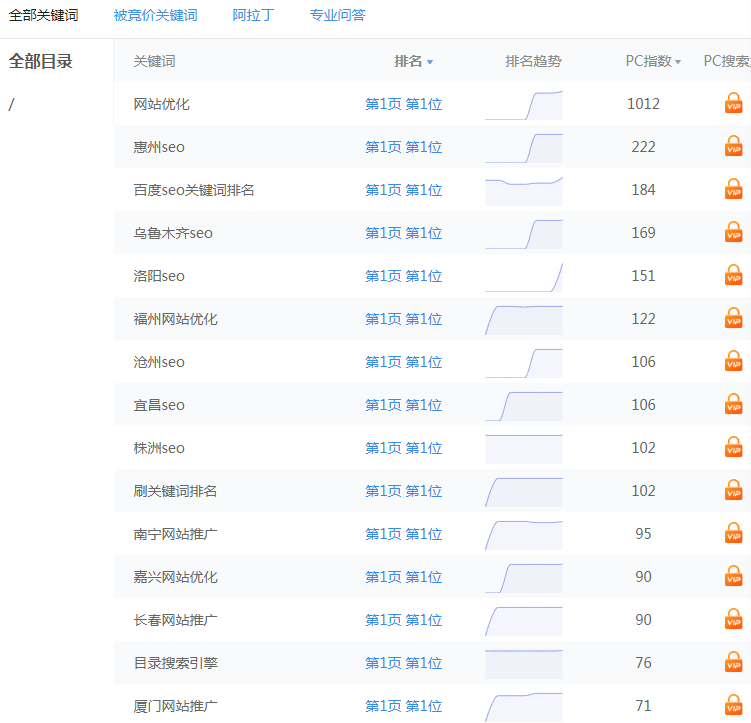This screenshot has height=723, width=751.
Task: Click VIP lock icon in 福州网站优化 row
Action: pyautogui.click(x=734, y=318)
